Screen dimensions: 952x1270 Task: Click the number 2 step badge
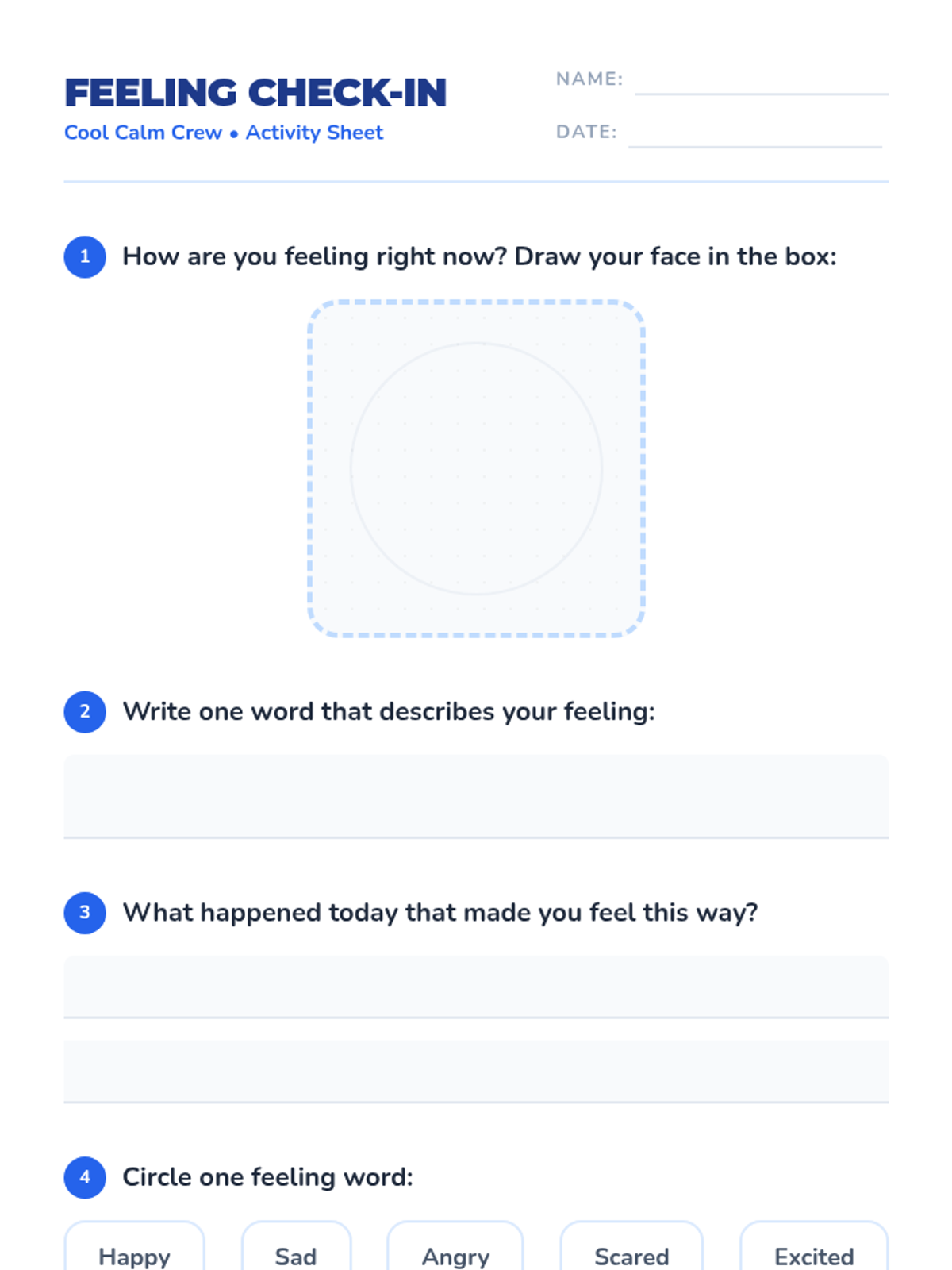click(x=85, y=712)
